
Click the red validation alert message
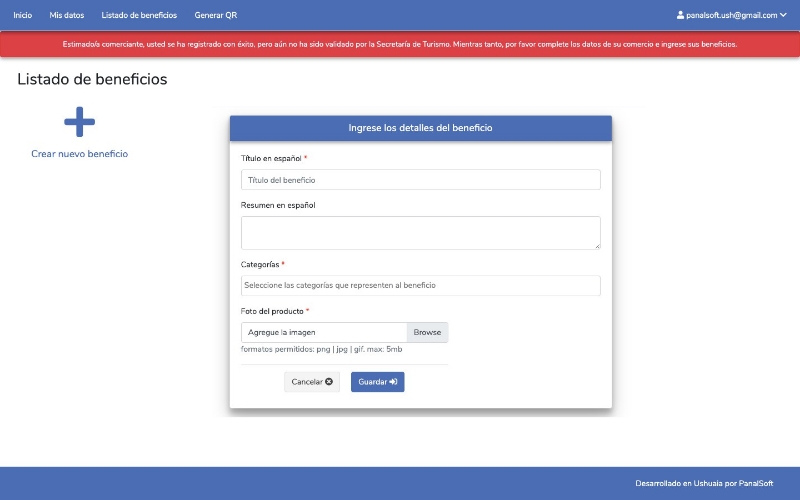400,44
